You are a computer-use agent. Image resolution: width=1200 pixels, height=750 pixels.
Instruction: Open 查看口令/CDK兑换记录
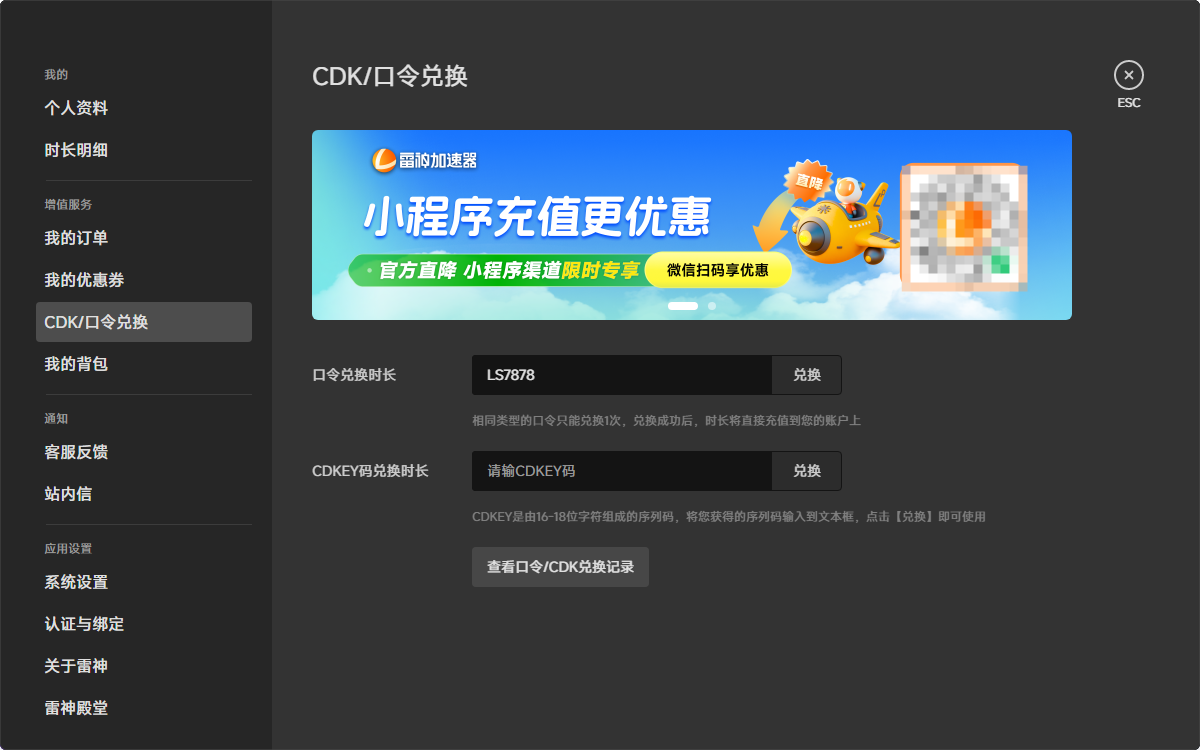pos(560,567)
